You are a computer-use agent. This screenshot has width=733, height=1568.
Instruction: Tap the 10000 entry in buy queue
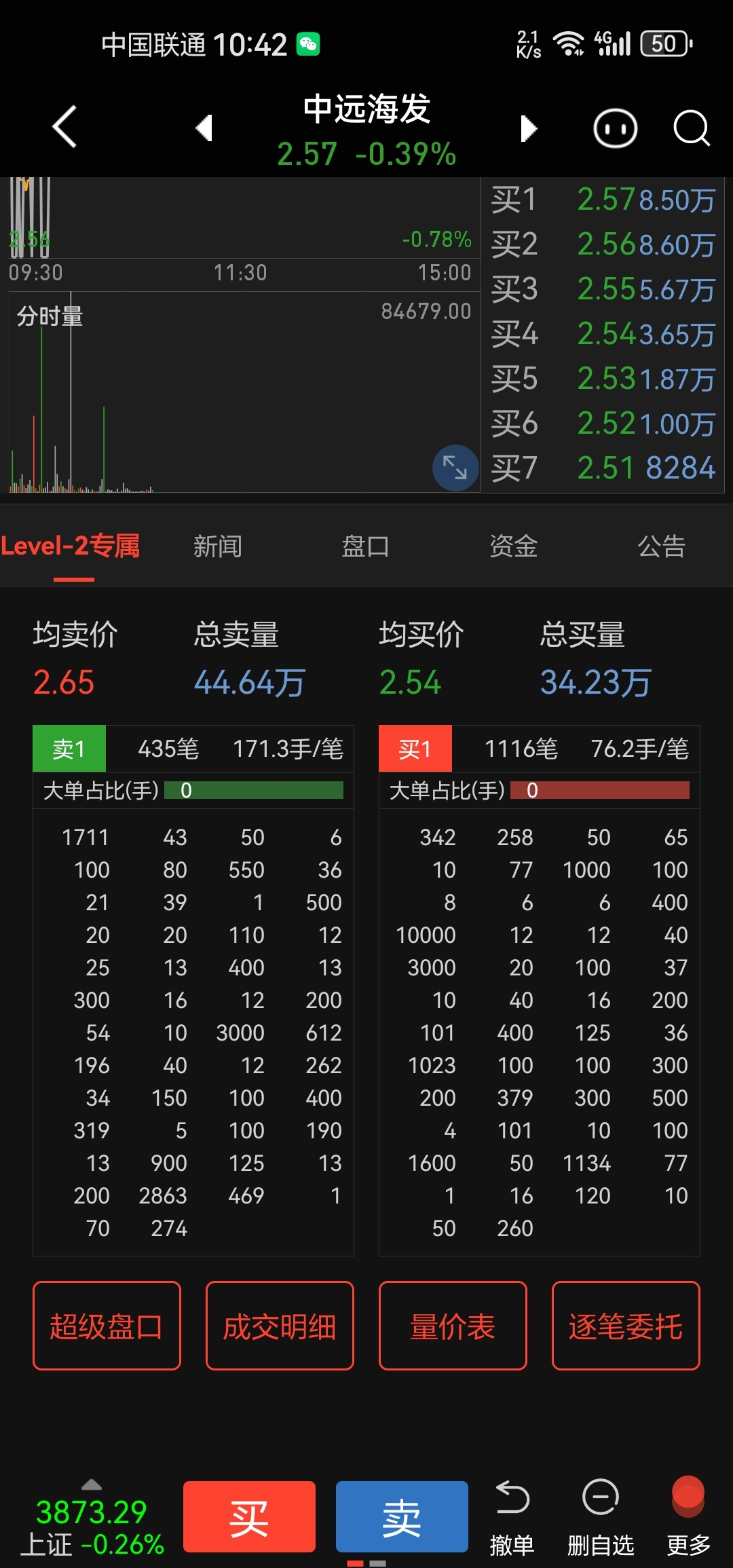click(x=426, y=935)
